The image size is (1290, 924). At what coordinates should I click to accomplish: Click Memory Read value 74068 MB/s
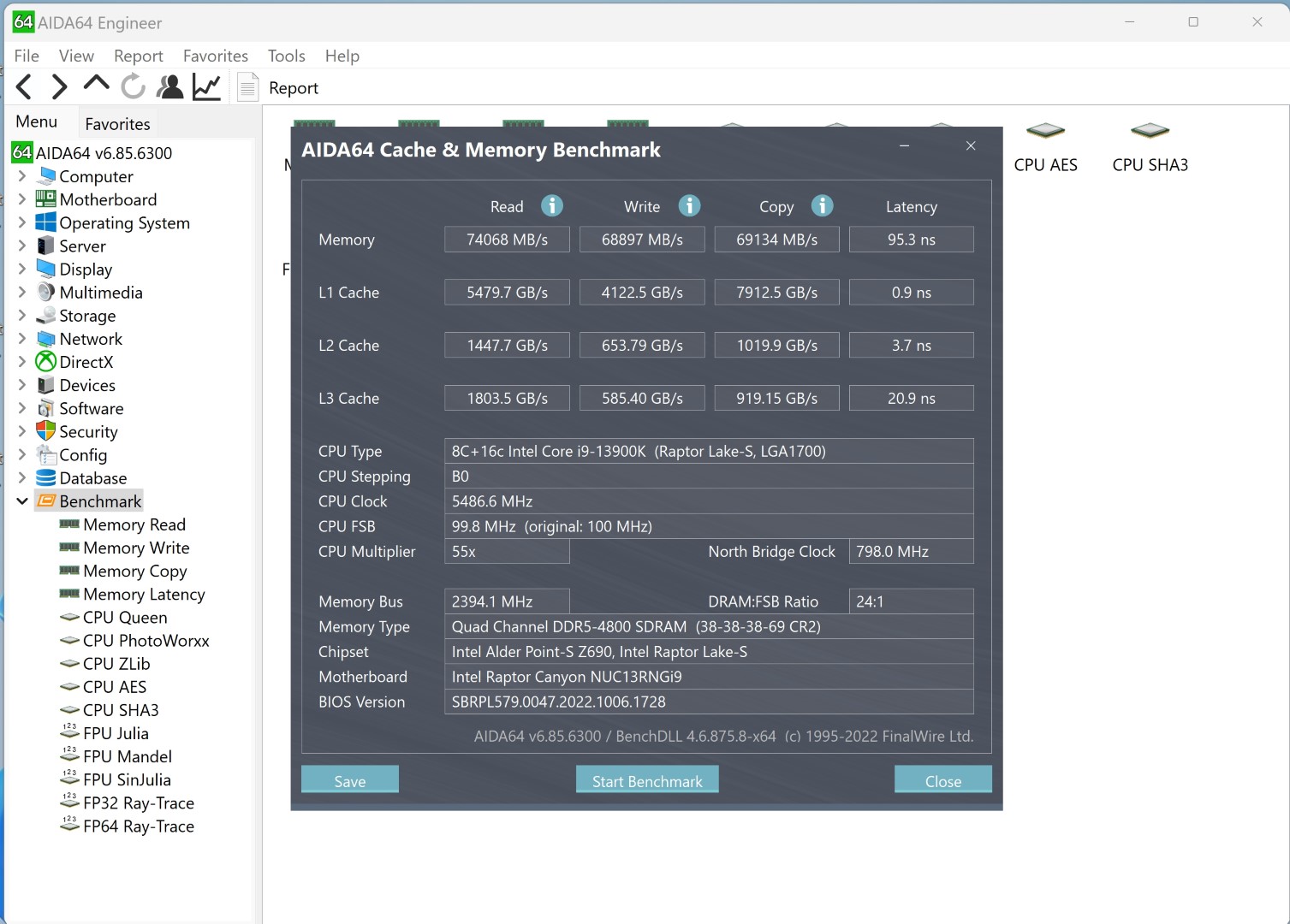507,240
